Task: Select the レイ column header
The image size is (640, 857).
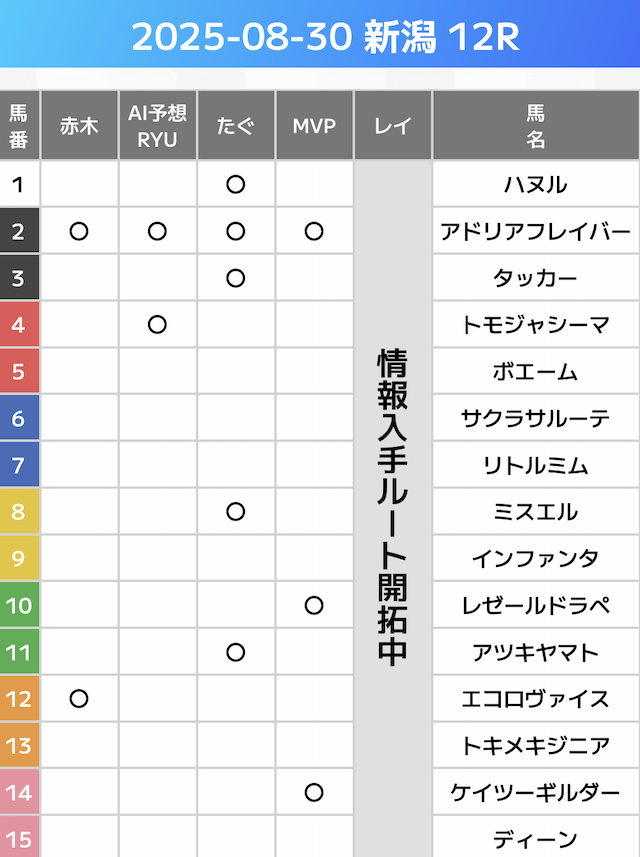Action: 392,126
